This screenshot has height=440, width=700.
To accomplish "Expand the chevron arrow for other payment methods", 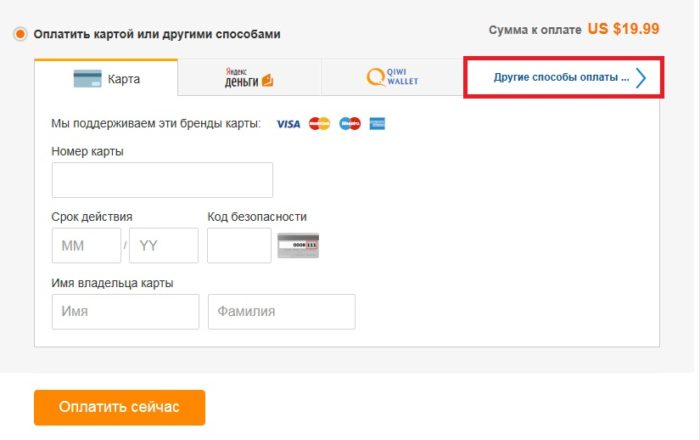I will (x=641, y=78).
